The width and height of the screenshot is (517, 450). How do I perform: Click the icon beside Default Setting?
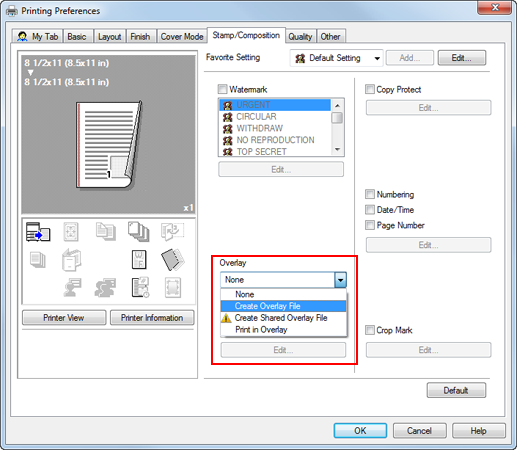(300, 59)
